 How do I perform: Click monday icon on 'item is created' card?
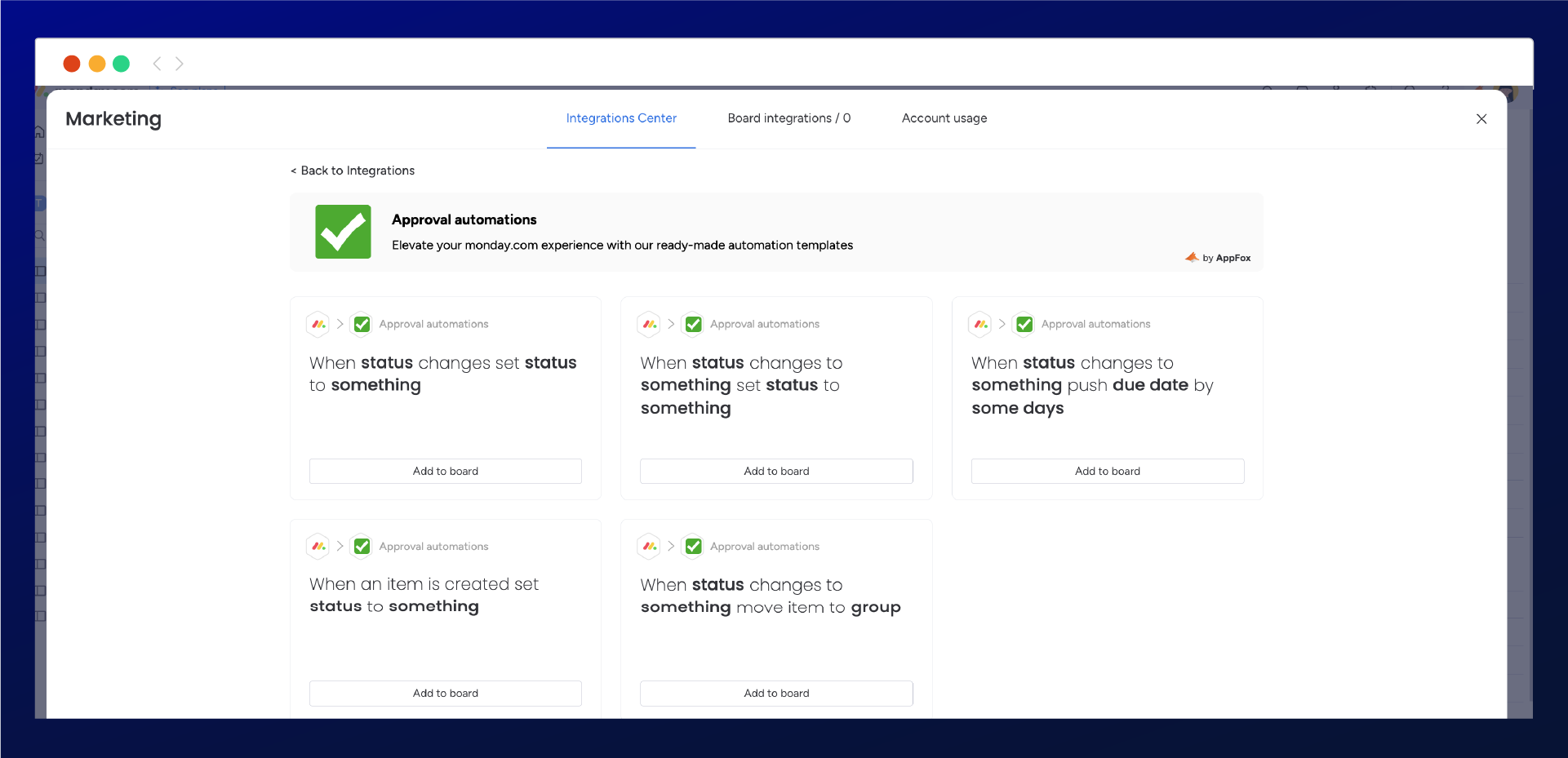[318, 546]
